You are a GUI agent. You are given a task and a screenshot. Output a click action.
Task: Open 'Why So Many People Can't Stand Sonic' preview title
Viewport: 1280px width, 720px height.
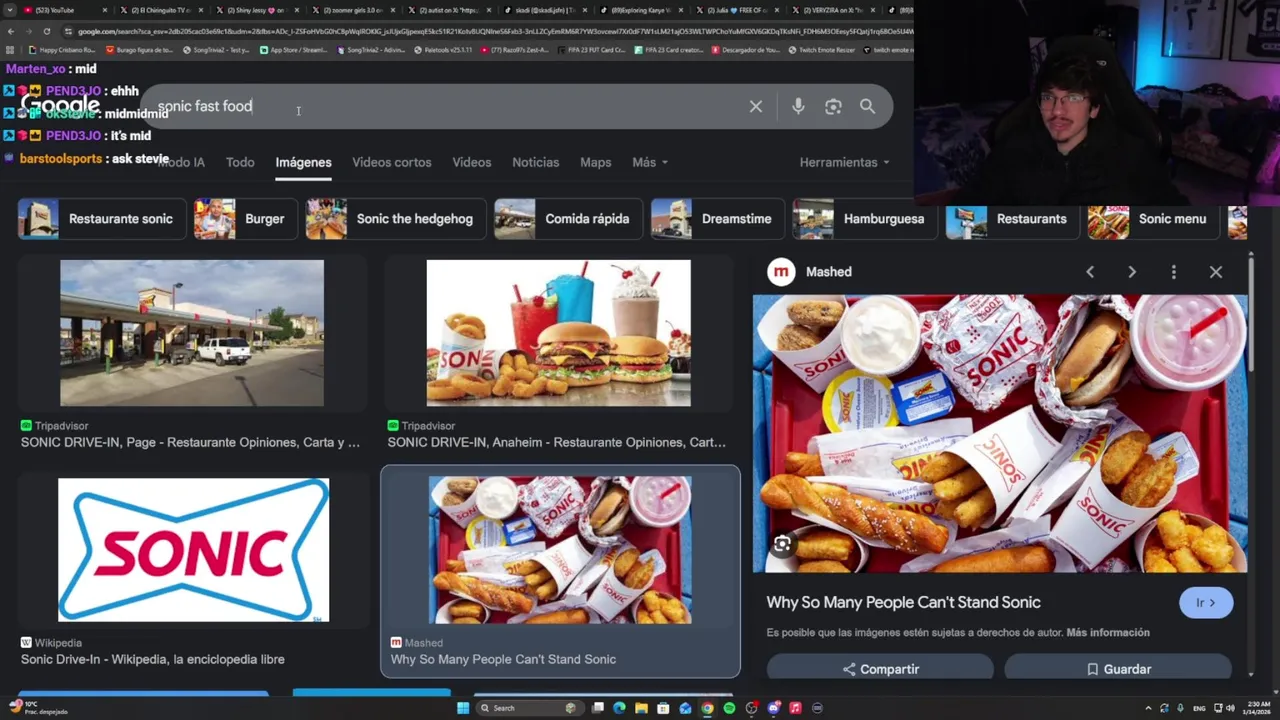pyautogui.click(x=904, y=602)
